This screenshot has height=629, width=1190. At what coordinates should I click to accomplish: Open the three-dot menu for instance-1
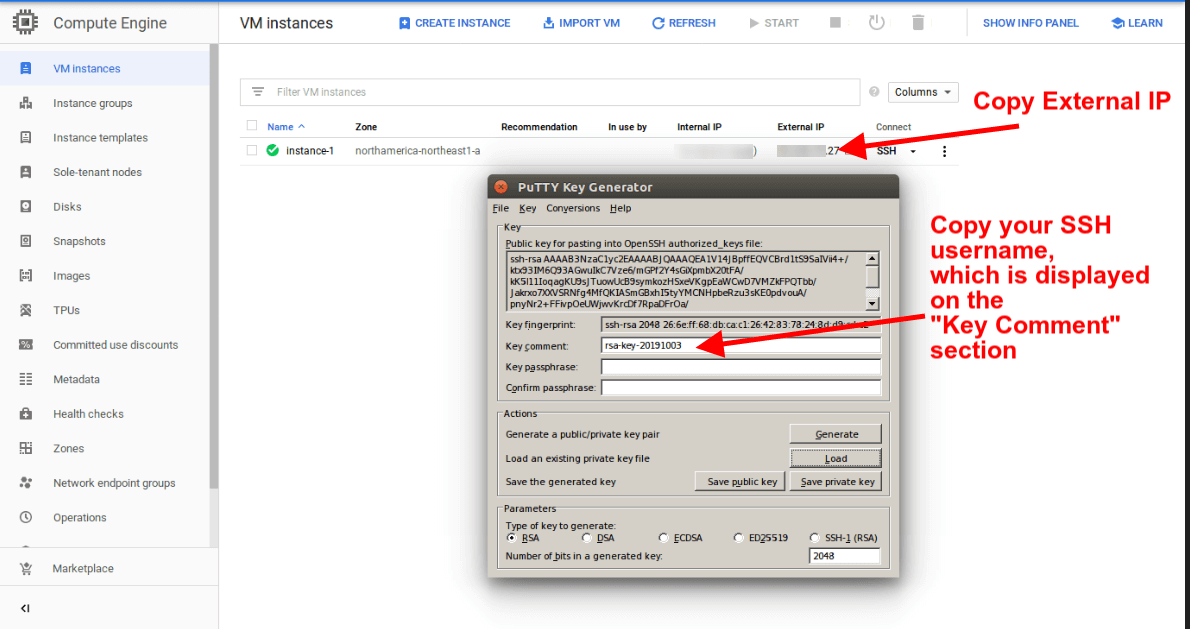tap(944, 152)
